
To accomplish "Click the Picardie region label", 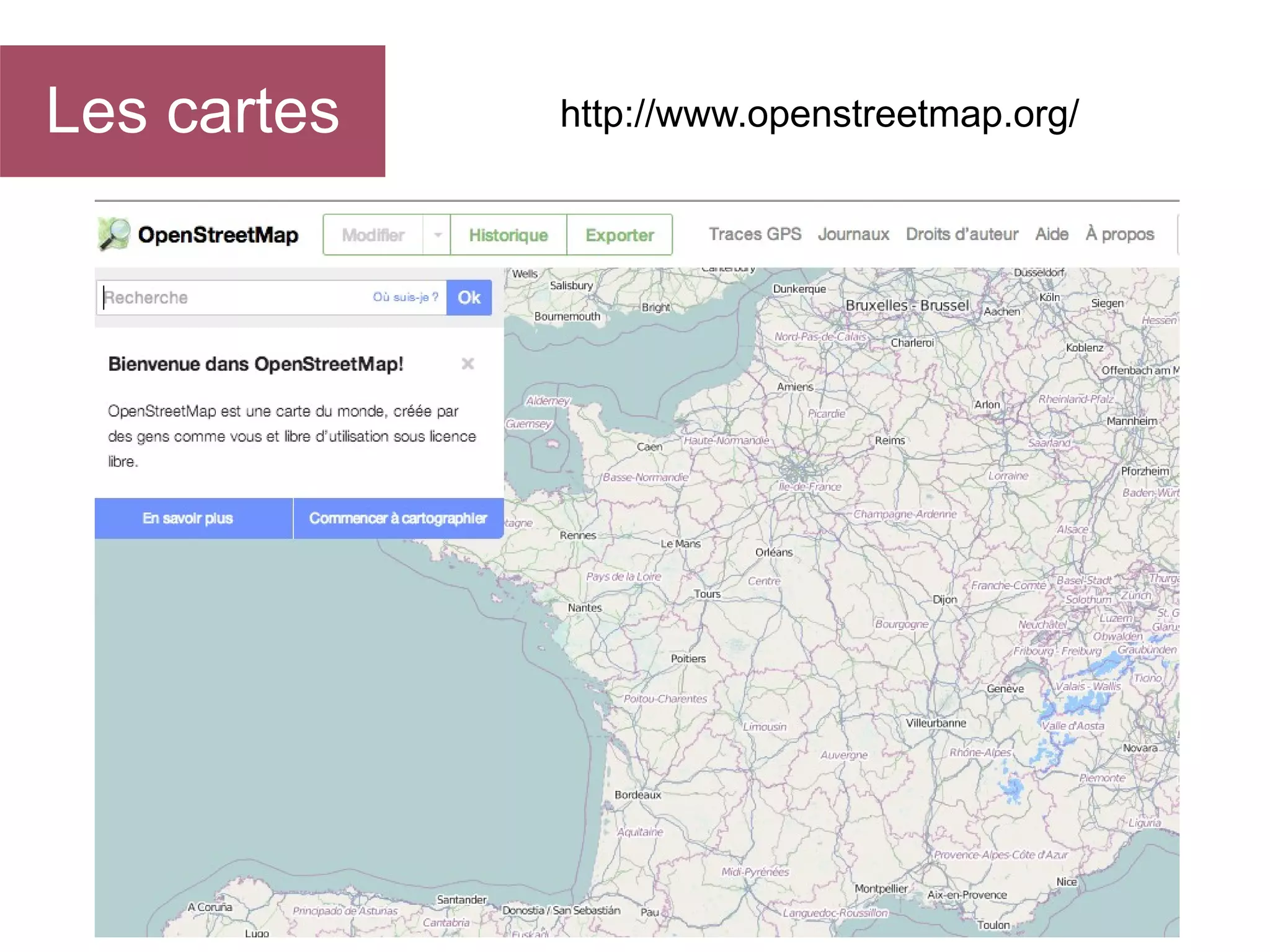I will (826, 414).
